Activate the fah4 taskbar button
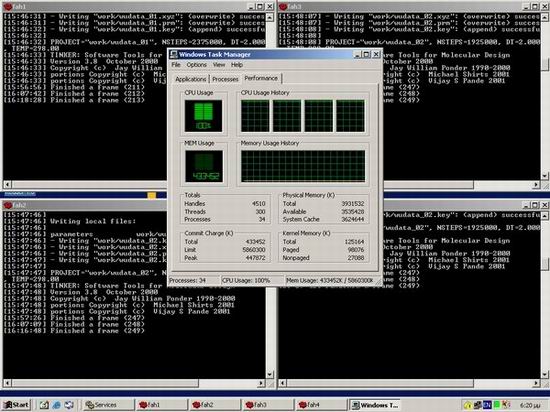Viewport: 550px width, 412px height. point(322,405)
